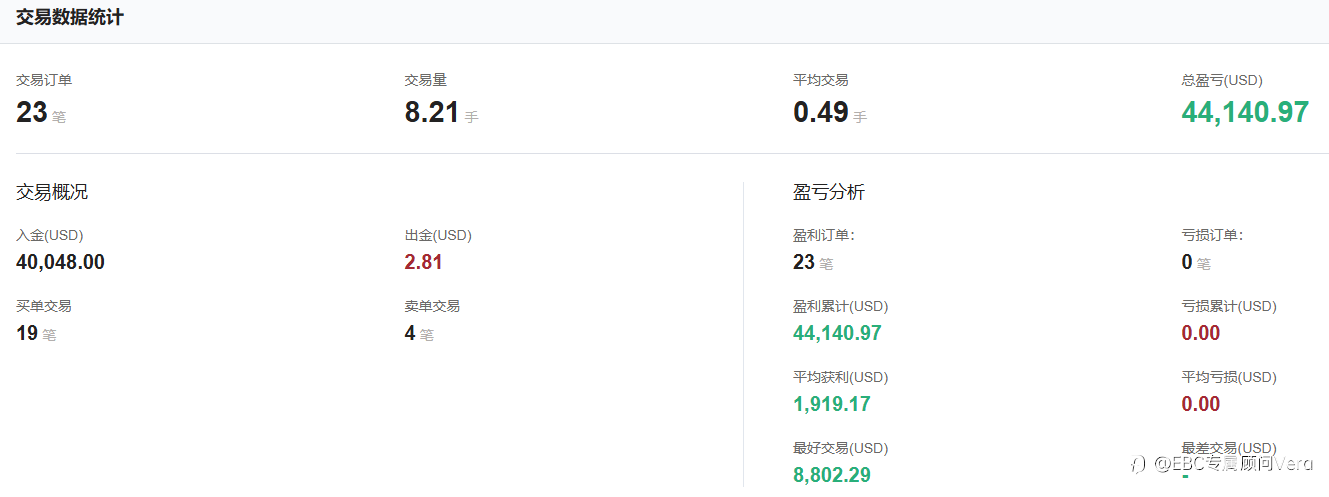The height and width of the screenshot is (497, 1329).
Task: Click the 0.00 value under 亏损累计
Action: (x=1201, y=333)
